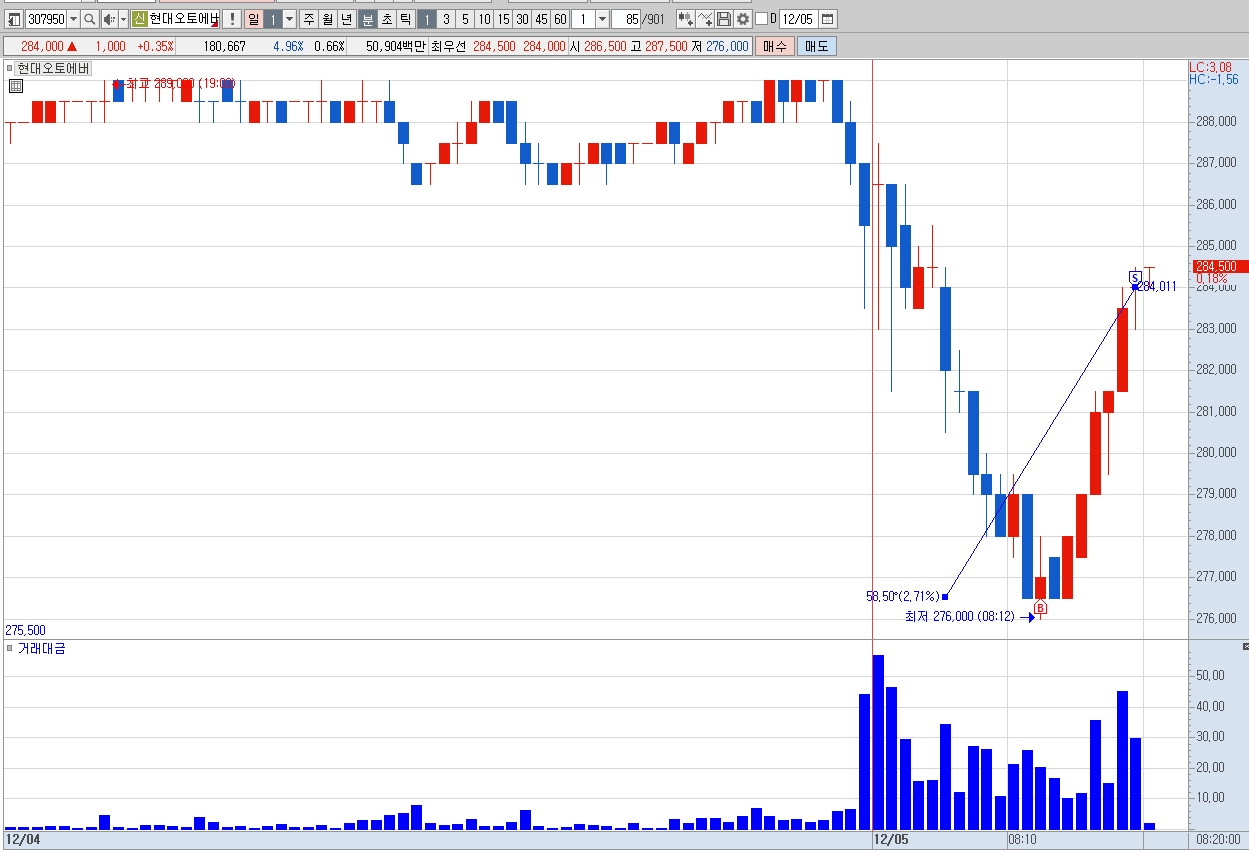Image resolution: width=1249 pixels, height=850 pixels.
Task: Click the LC:3.08 indicator text
Action: point(1211,67)
